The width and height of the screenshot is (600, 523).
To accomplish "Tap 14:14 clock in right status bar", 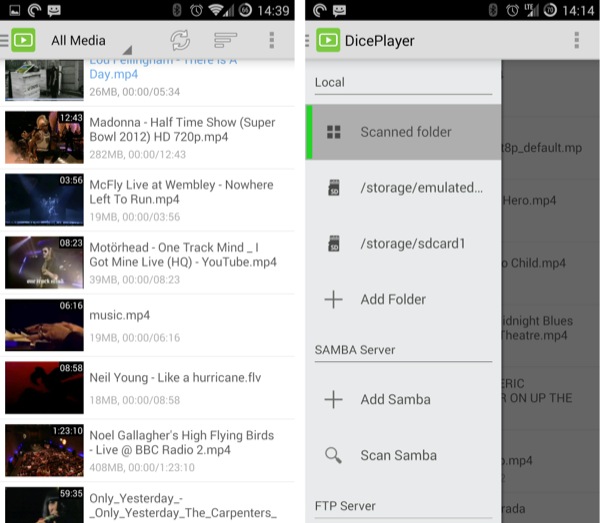I will coord(578,11).
